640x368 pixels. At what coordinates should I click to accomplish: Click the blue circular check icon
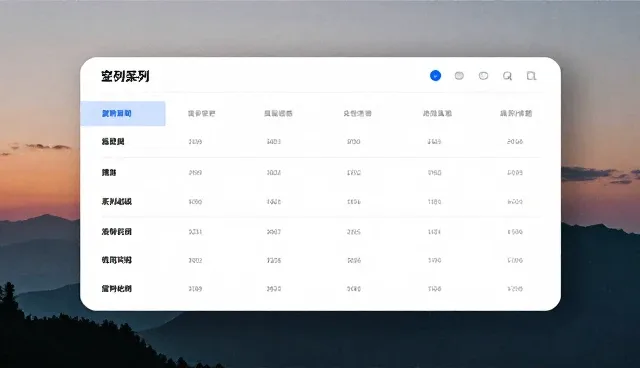tap(435, 75)
